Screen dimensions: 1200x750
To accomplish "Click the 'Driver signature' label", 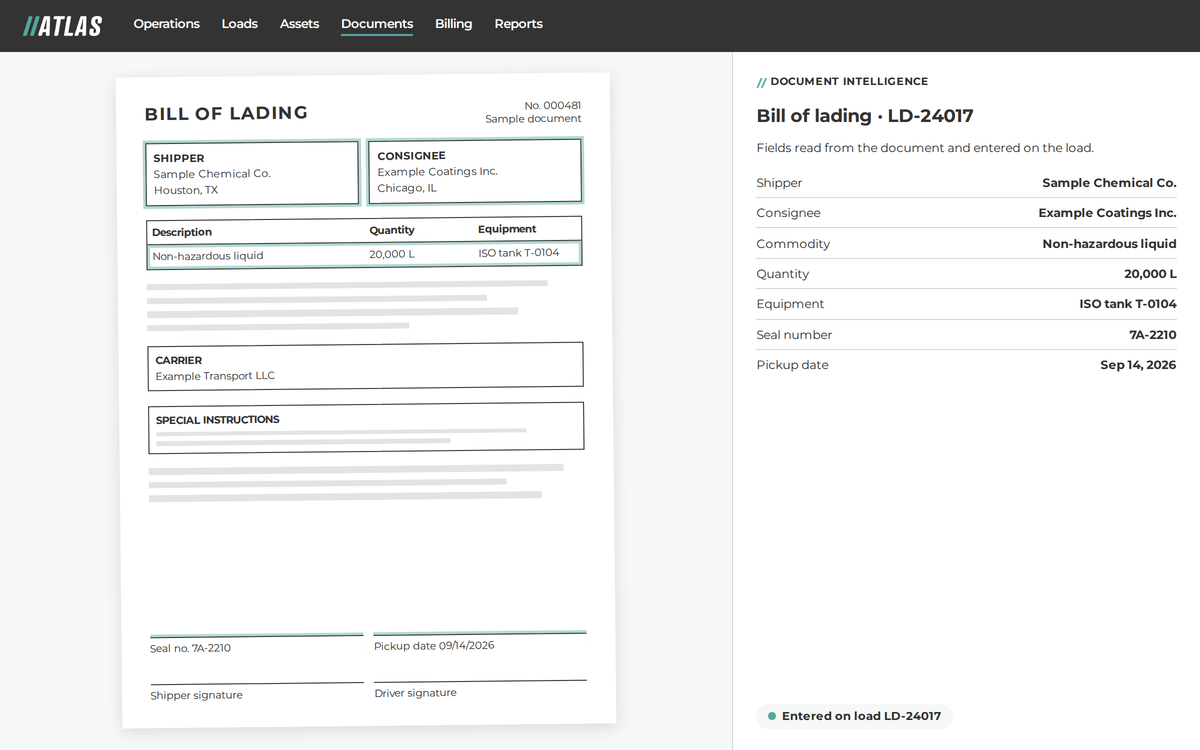I will coord(415,693).
